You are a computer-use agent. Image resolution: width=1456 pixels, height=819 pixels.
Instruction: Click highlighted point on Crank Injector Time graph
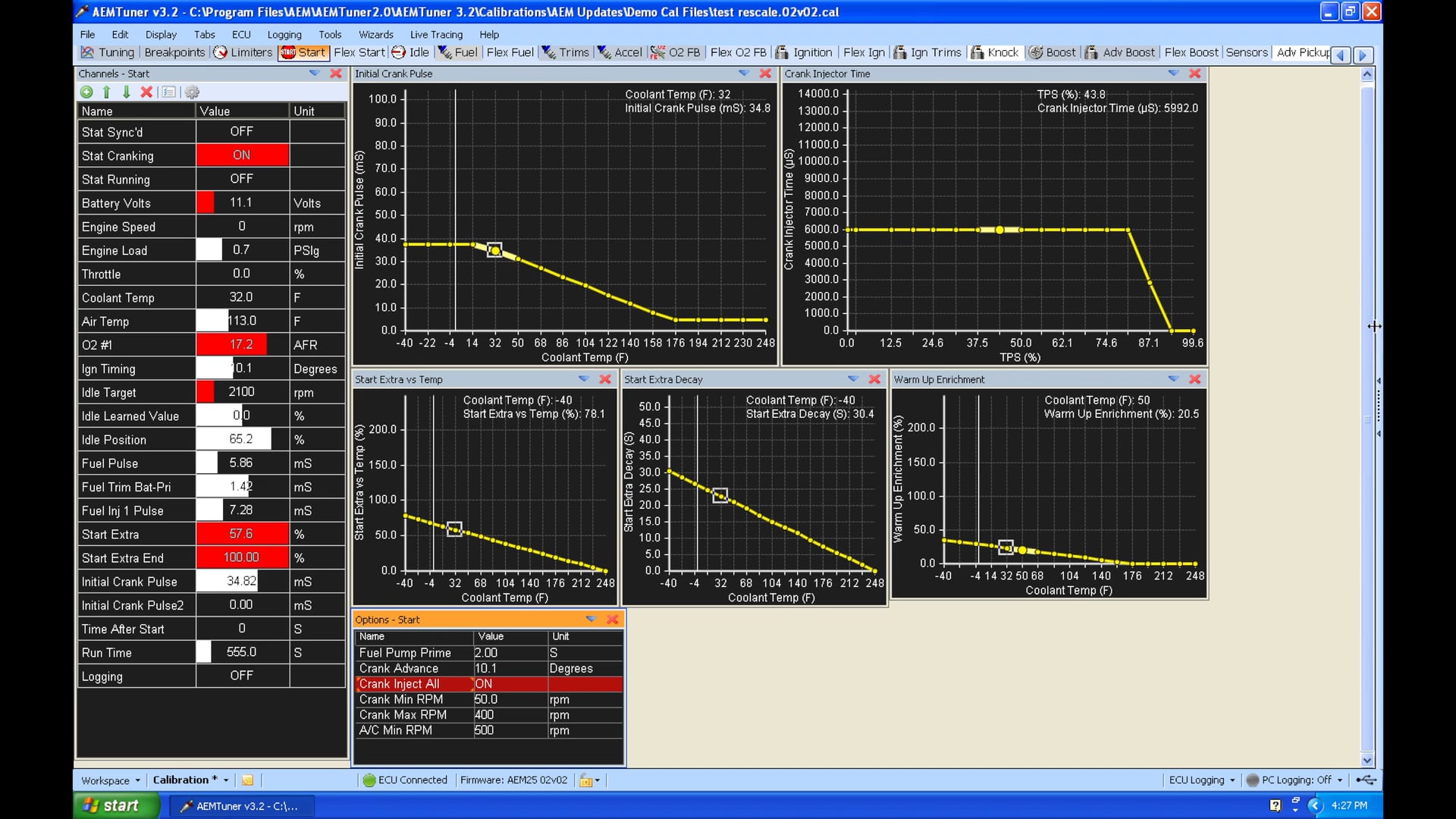pyautogui.click(x=999, y=230)
